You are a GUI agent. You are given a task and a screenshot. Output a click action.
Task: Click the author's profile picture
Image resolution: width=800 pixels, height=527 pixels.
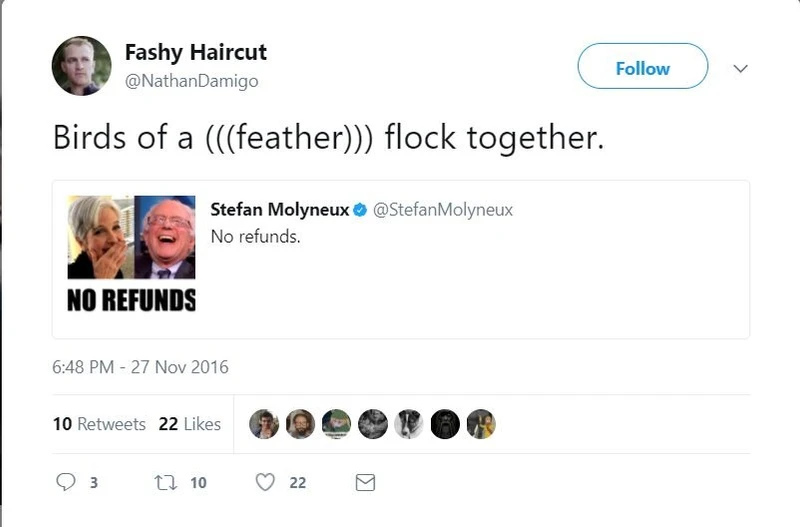point(81,66)
